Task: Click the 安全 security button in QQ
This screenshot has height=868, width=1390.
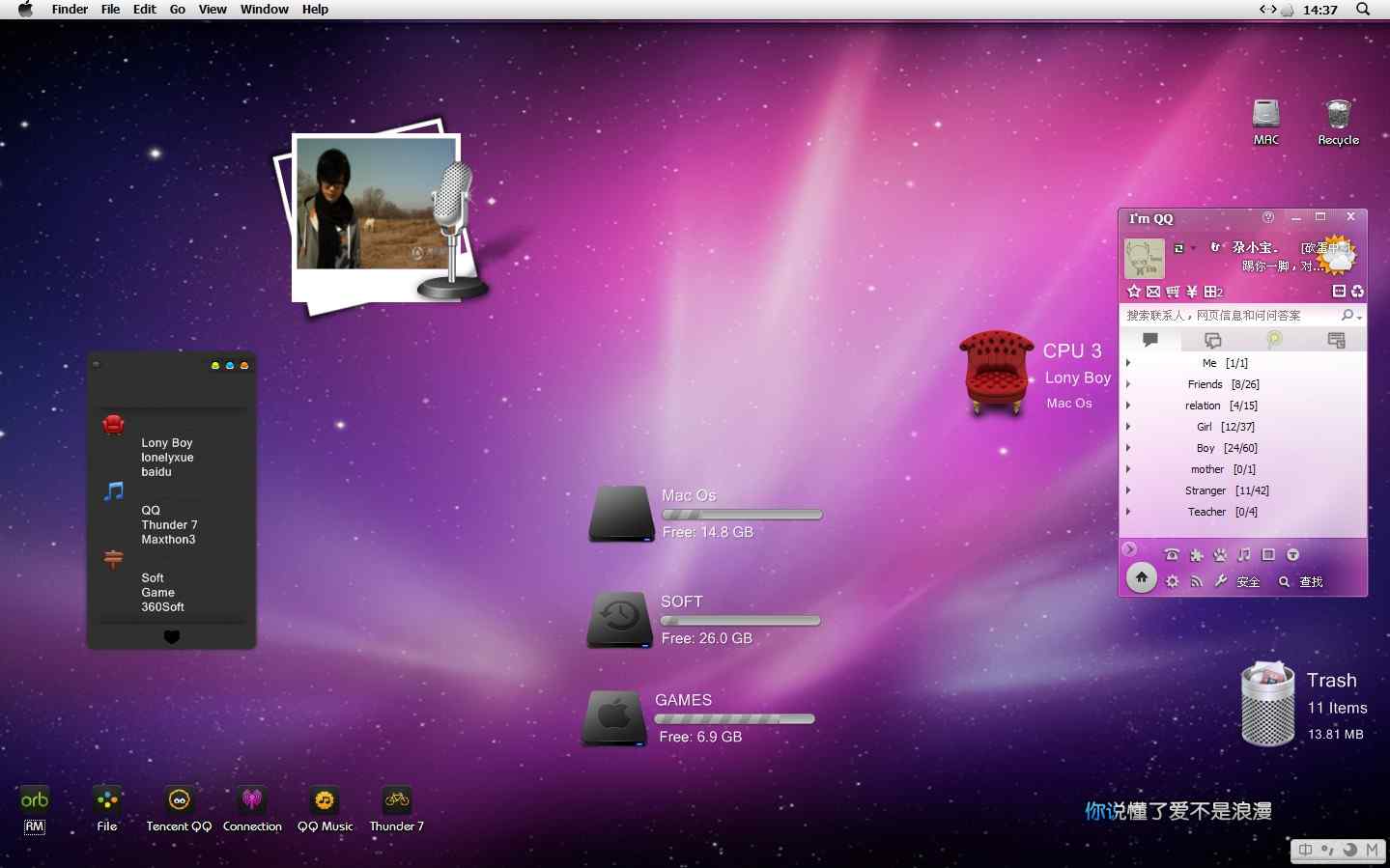Action: click(x=1248, y=582)
